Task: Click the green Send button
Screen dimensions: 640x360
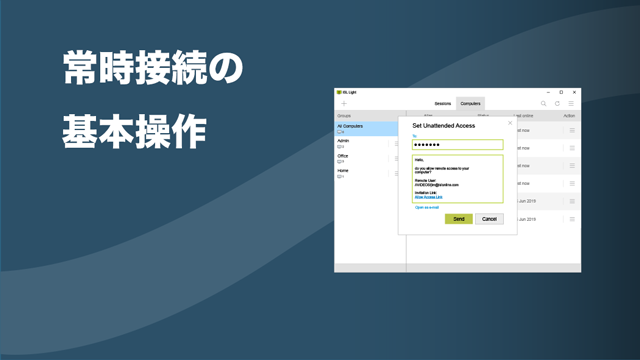Action: 459,219
